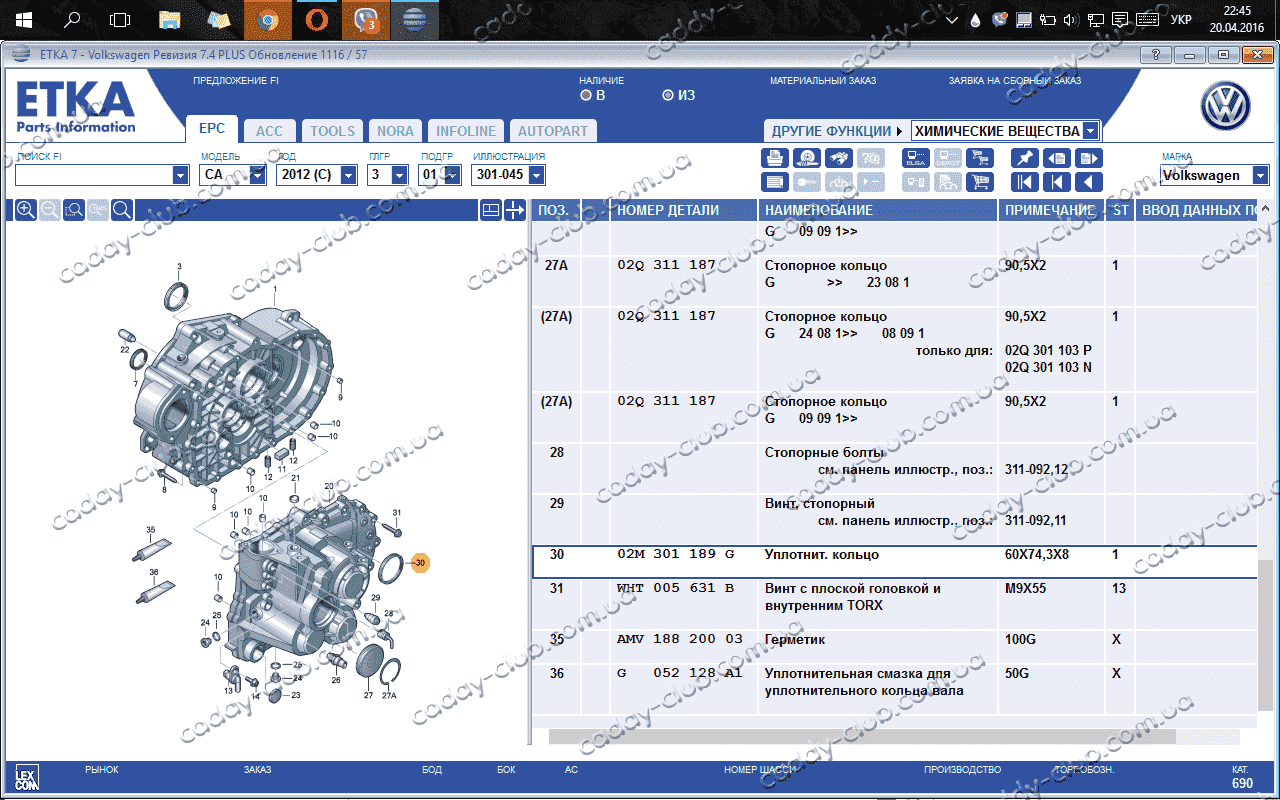Open the Иллюстрация 301-045 dropdown

pos(536,175)
